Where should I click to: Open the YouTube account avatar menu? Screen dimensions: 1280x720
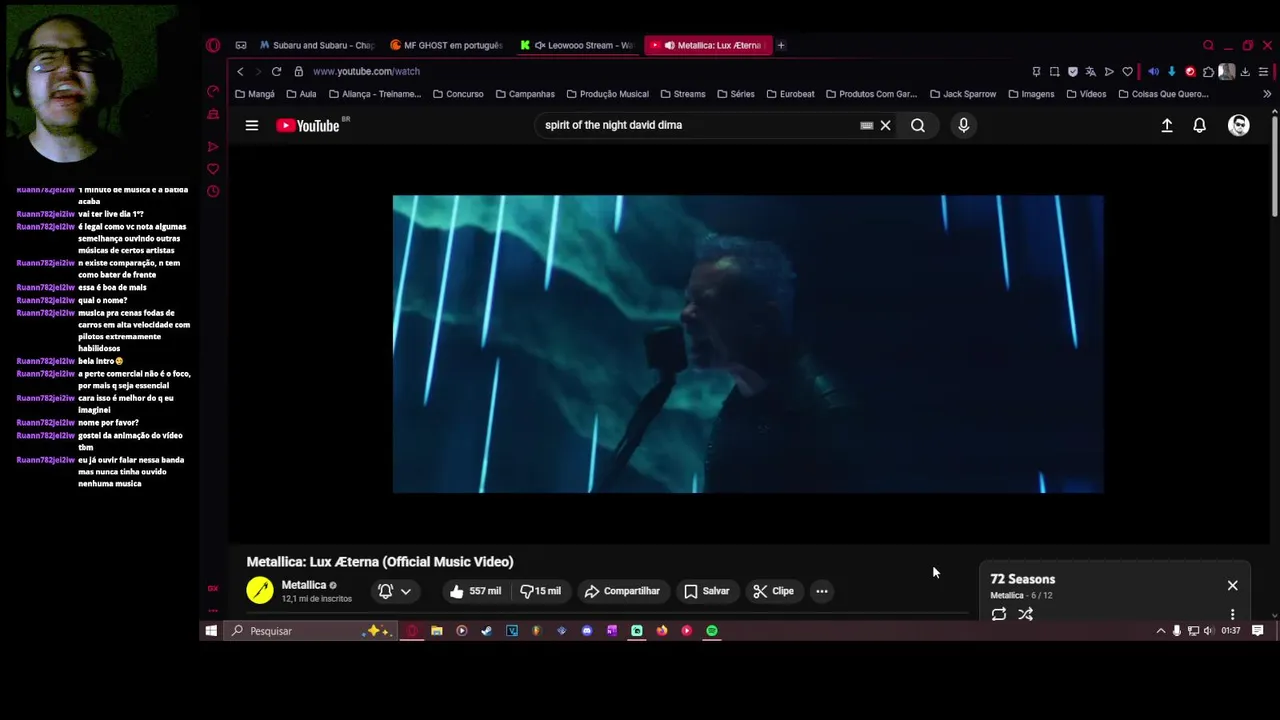(x=1239, y=125)
